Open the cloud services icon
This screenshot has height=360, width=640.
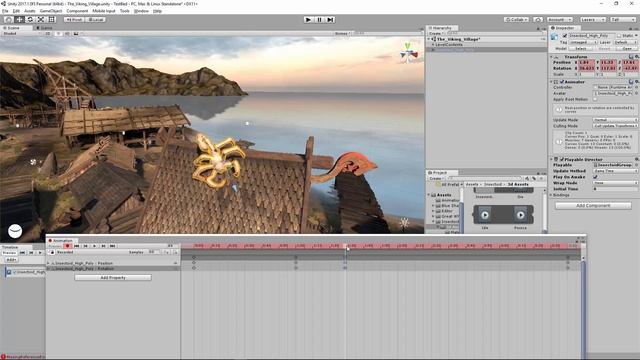(x=538, y=19)
